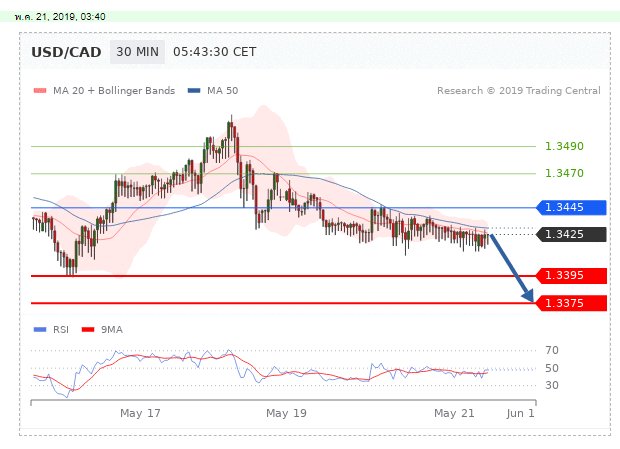Viewport: 620px width, 449px height.
Task: Click the red 1.3375 target tag
Action: [x=571, y=303]
